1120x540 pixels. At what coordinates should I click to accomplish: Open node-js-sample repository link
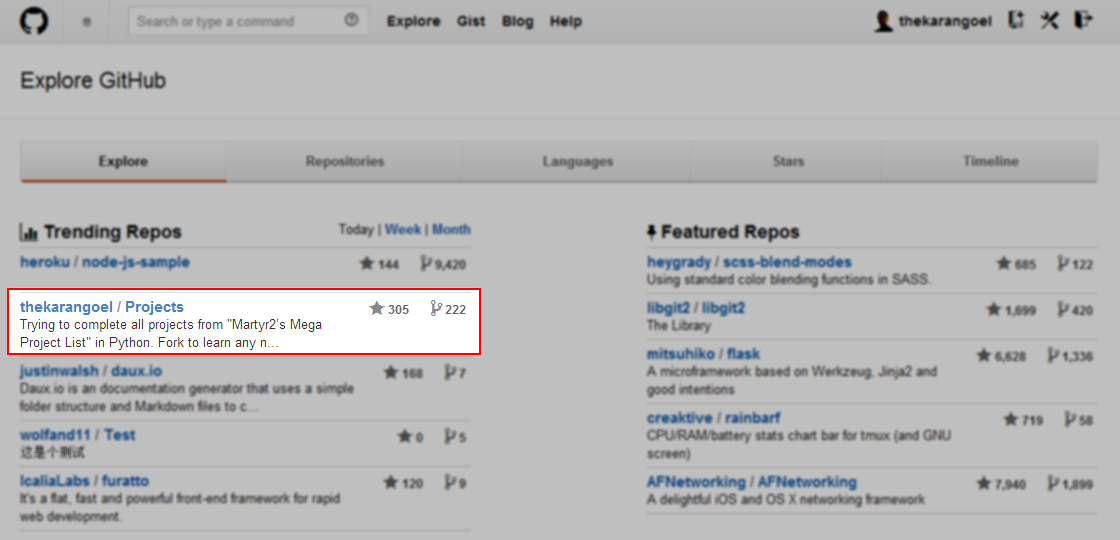136,261
